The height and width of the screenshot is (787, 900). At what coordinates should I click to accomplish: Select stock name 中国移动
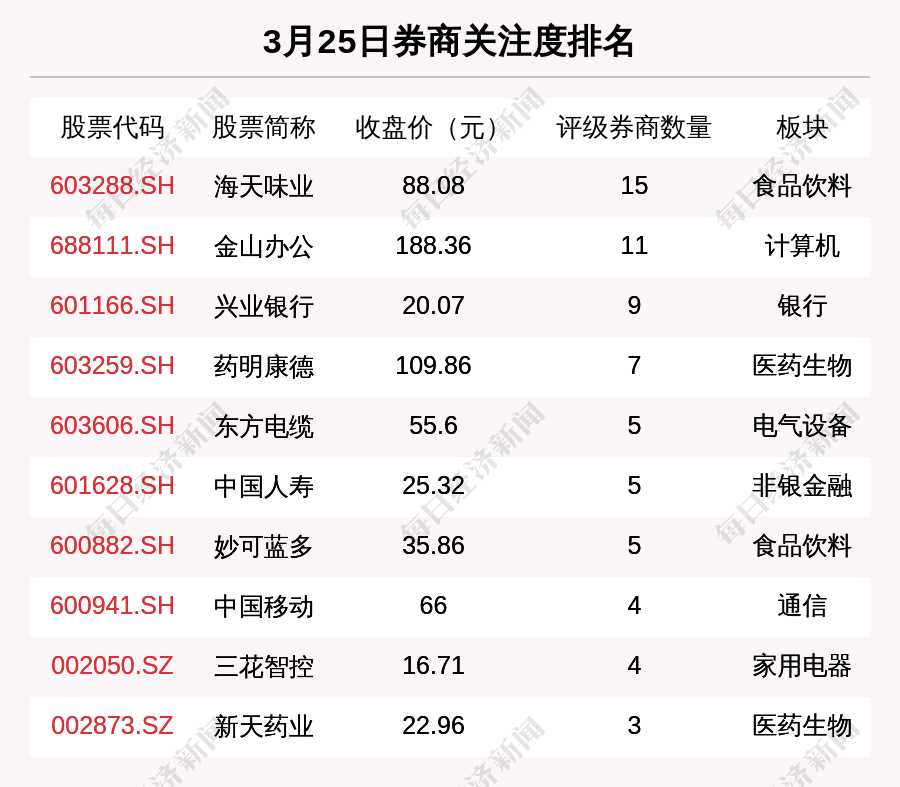[263, 607]
